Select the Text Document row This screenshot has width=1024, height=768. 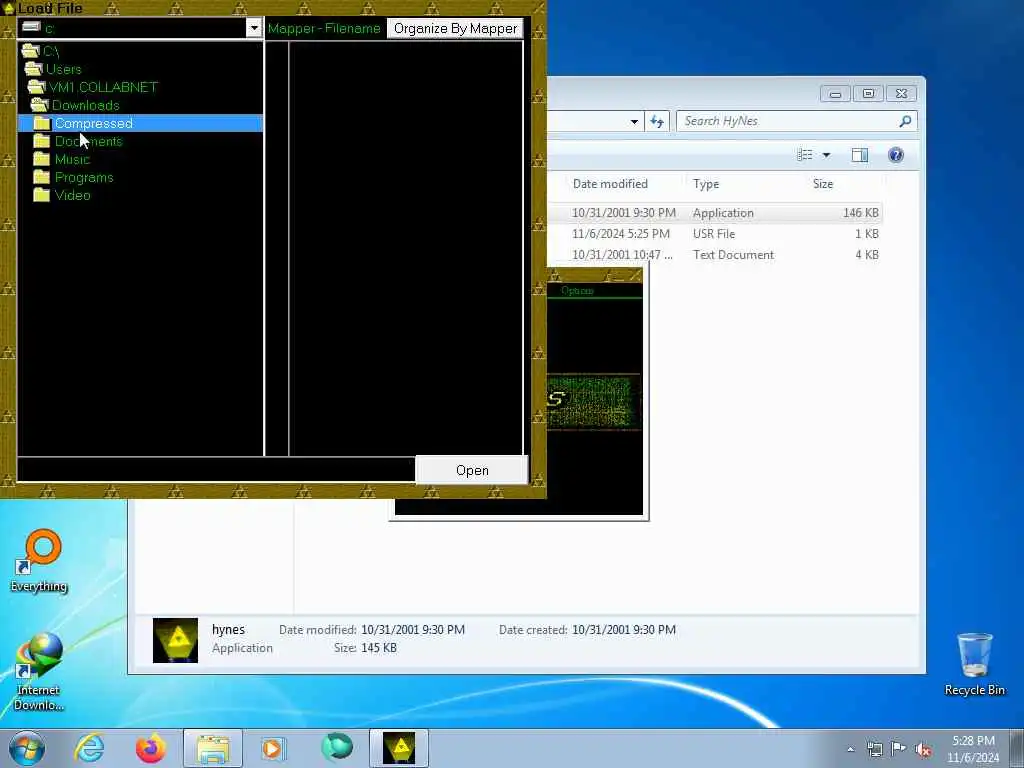point(714,255)
